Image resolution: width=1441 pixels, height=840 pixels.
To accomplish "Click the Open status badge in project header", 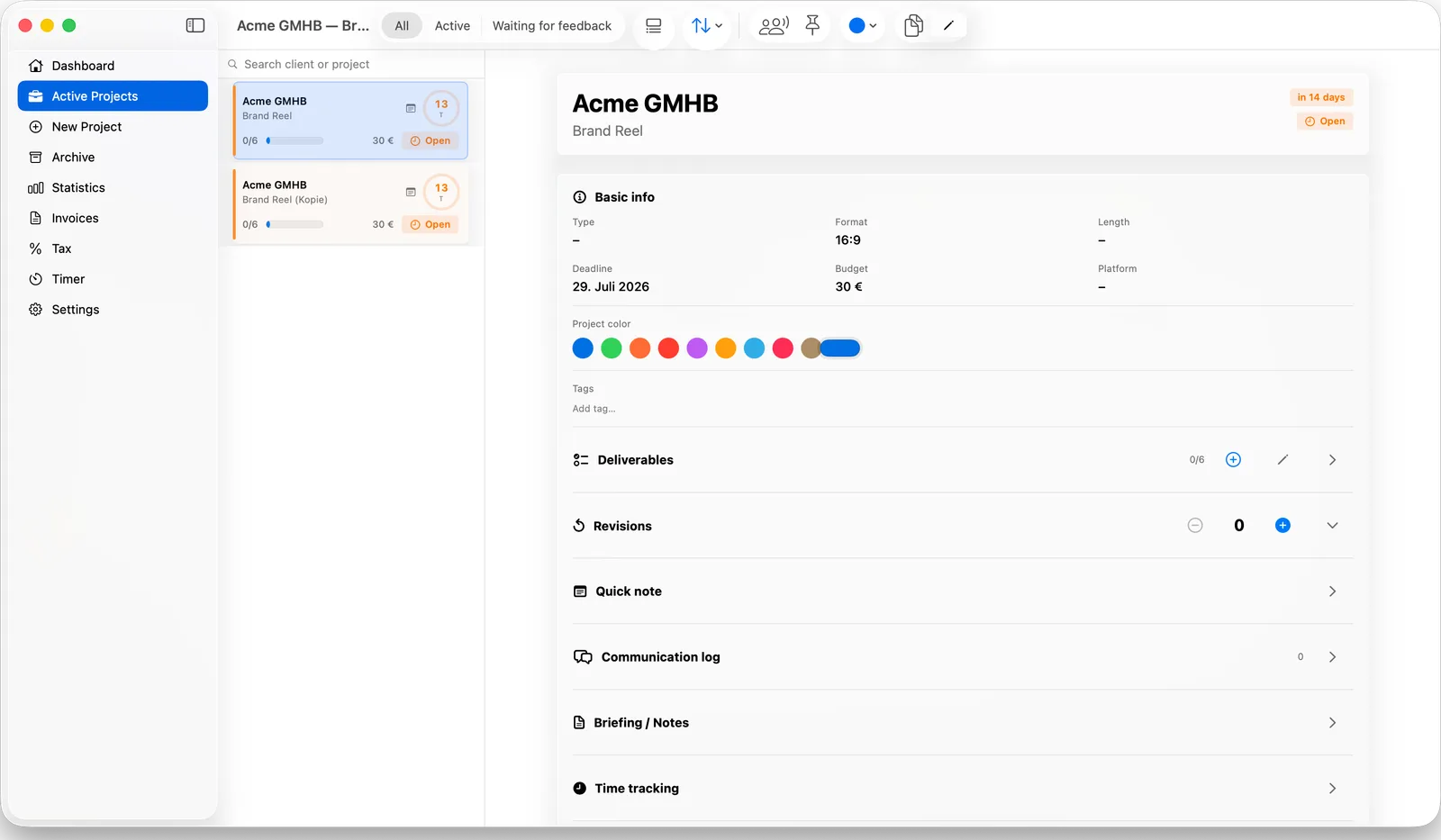I will click(1325, 121).
